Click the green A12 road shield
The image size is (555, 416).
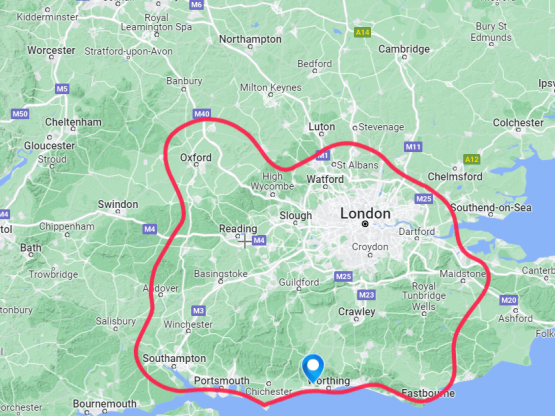[x=472, y=159]
